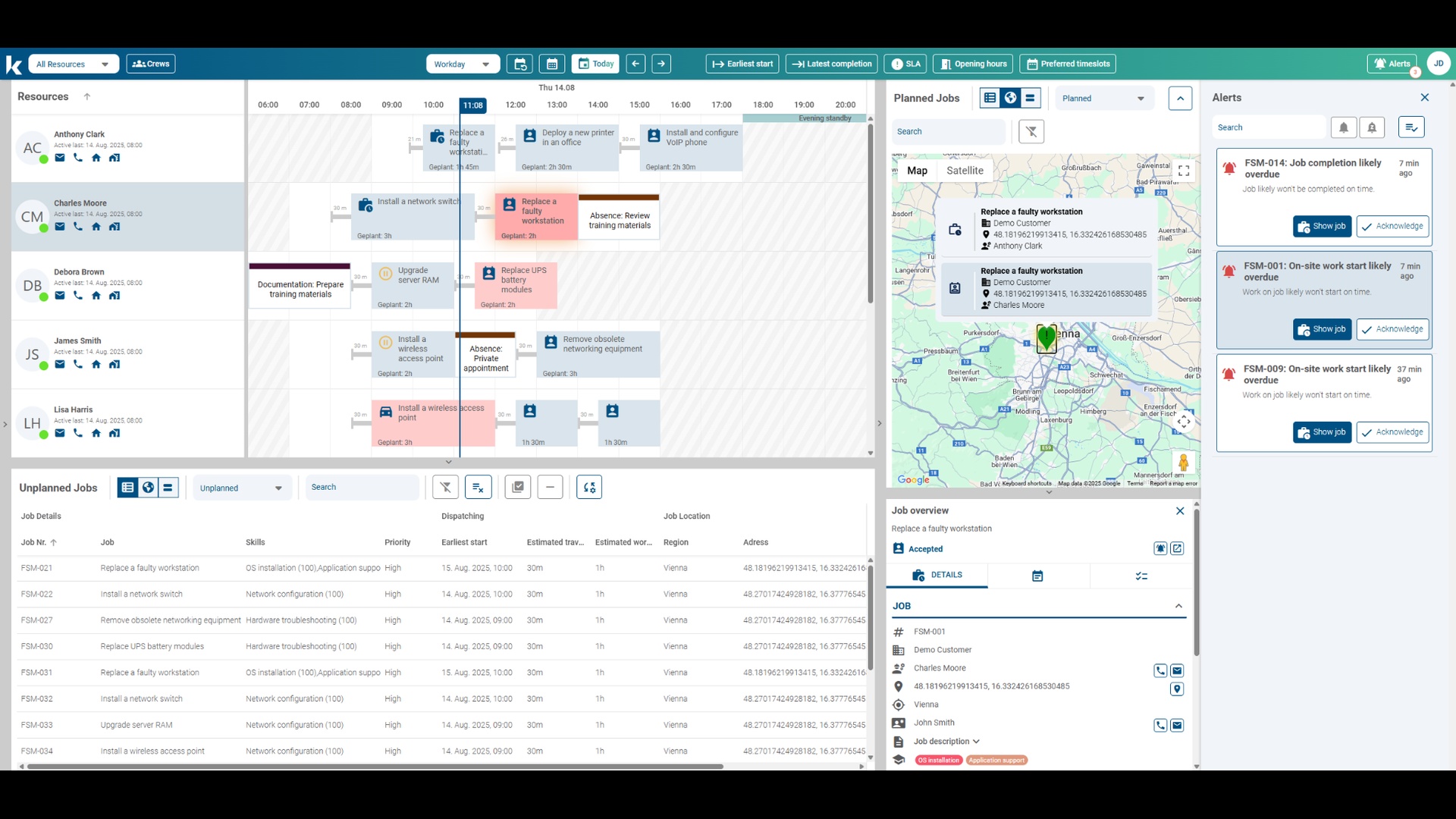Acknowledge the FSM-014 alert
This screenshot has height=819, width=1456.
[x=1392, y=227]
